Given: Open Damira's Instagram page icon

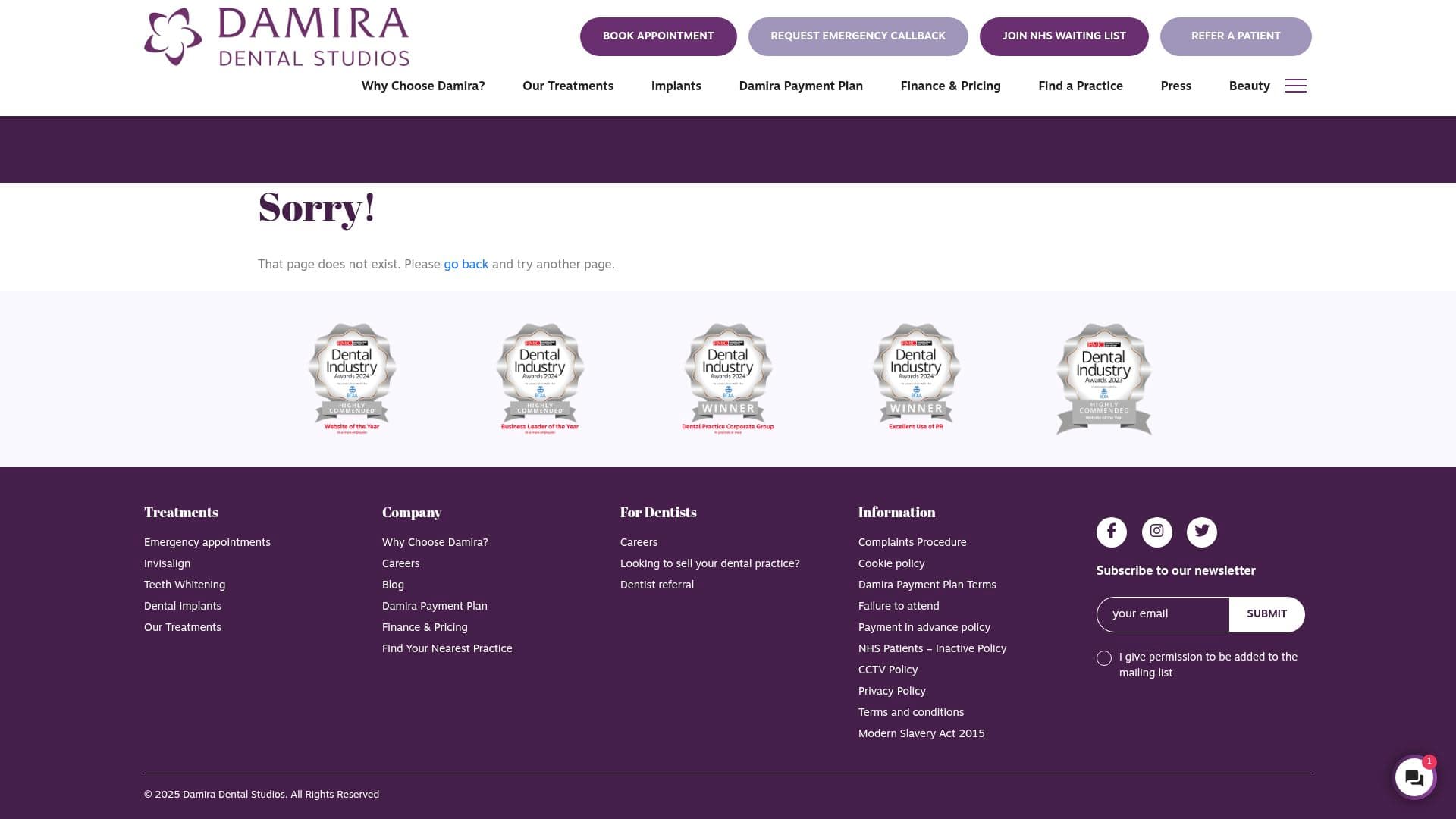Looking at the screenshot, I should [x=1156, y=532].
